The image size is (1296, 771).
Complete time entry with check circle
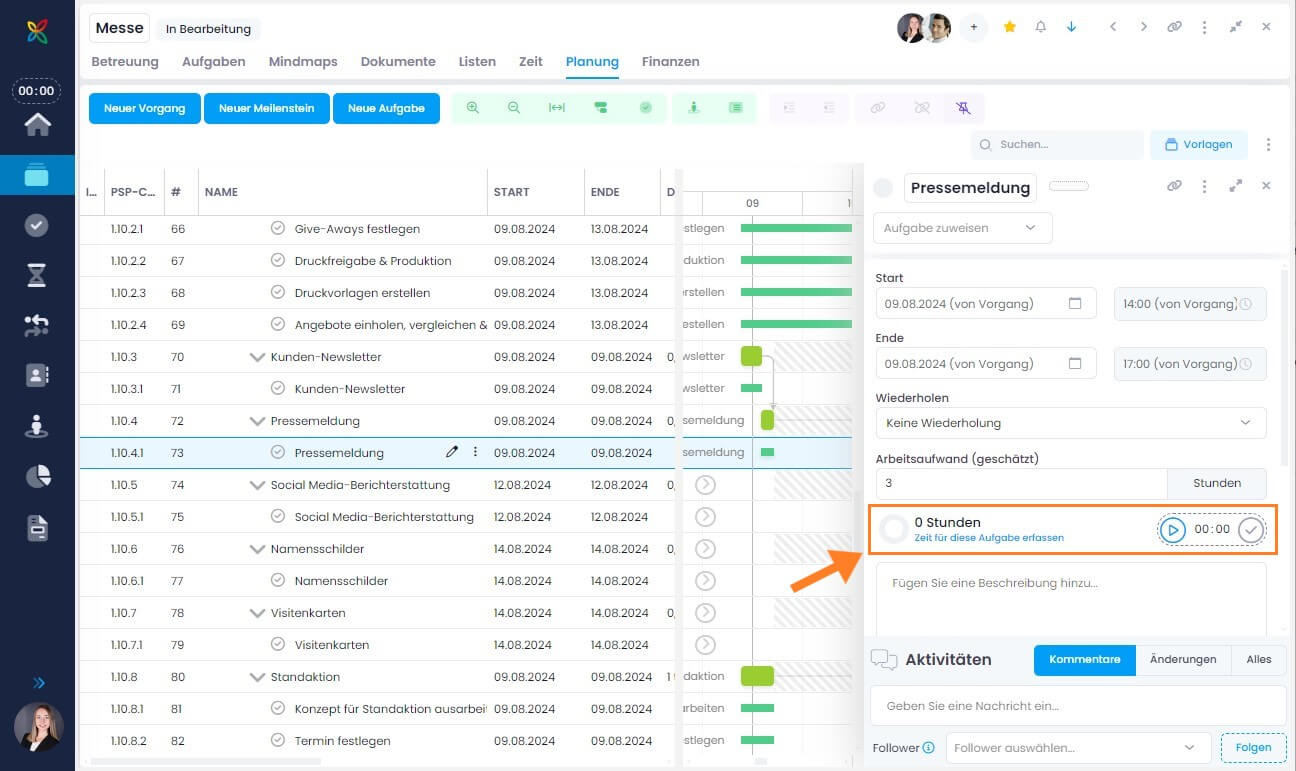point(1251,529)
